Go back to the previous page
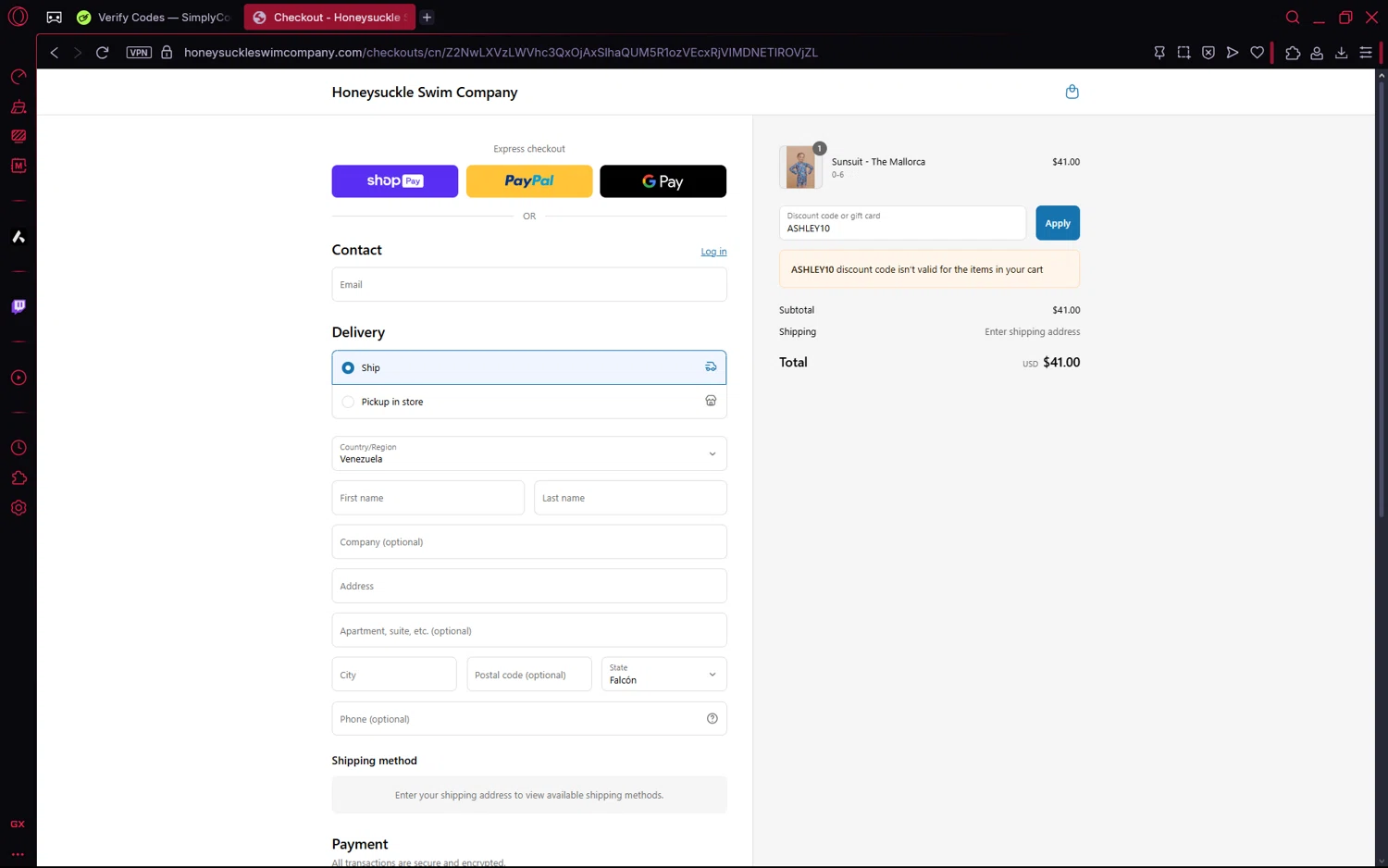Screen dimensions: 1388x868 (x=55, y=53)
